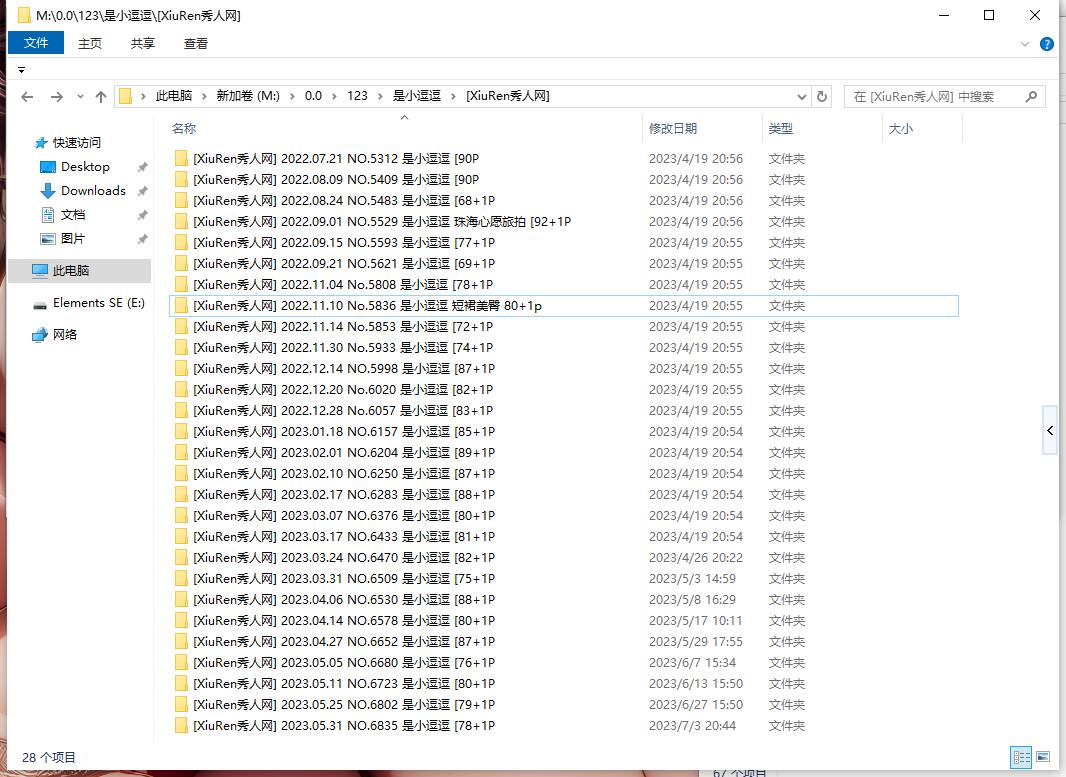This screenshot has height=777, width=1066.
Task: Switch to the 共享 ribbon tab
Action: click(x=143, y=44)
